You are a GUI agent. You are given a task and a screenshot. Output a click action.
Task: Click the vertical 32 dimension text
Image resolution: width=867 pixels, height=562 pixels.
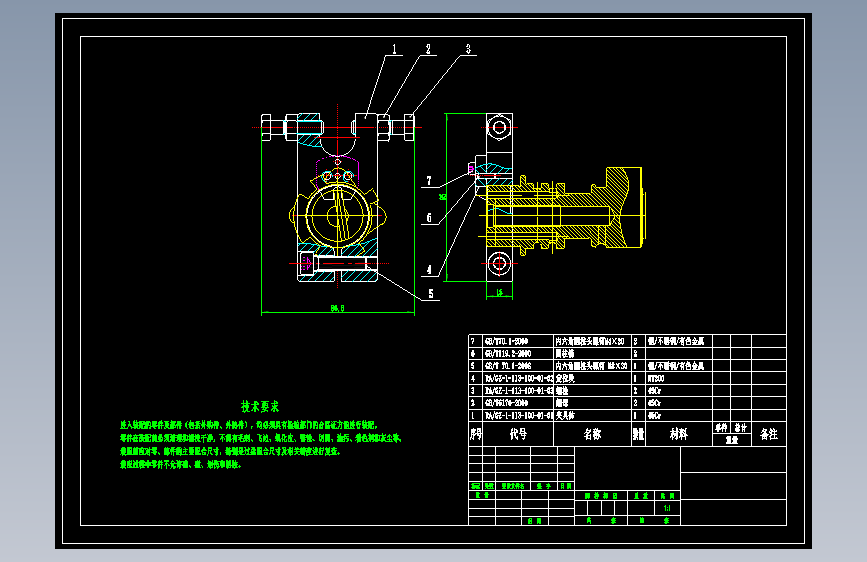pos(442,197)
